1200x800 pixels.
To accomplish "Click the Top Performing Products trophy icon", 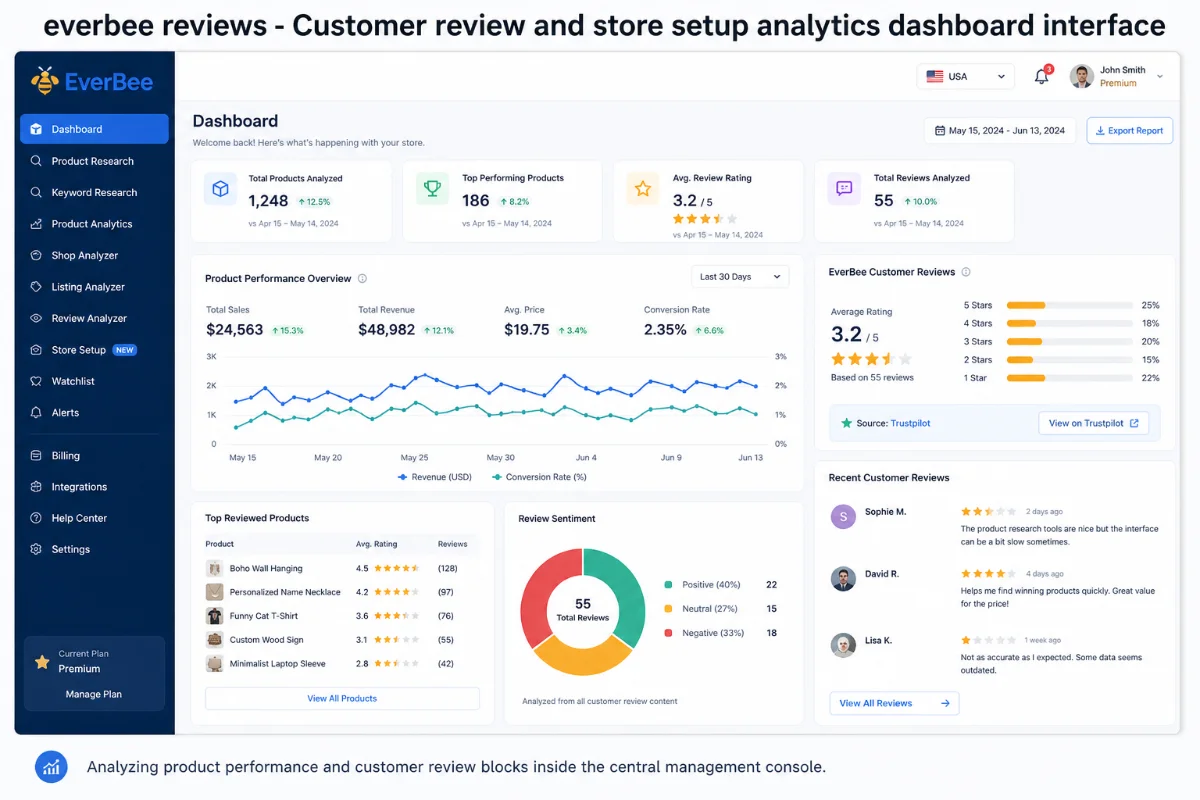I will point(432,188).
